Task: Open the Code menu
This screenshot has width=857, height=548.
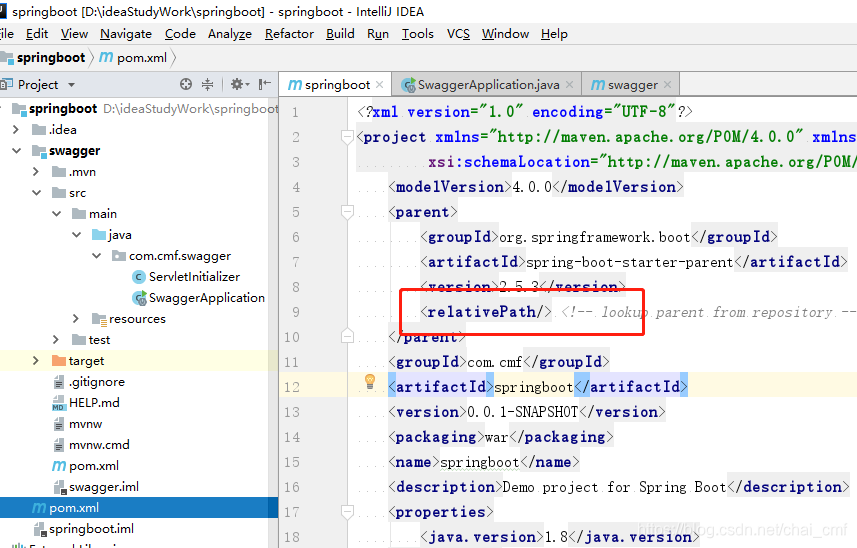Action: [180, 34]
